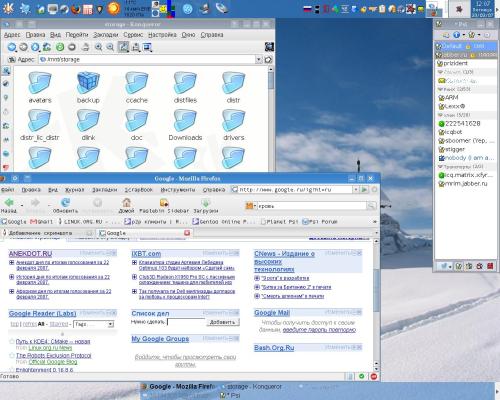The image size is (500, 400).
Task: Click the Firefox page vertical scrollbar
Action: (x=376, y=290)
